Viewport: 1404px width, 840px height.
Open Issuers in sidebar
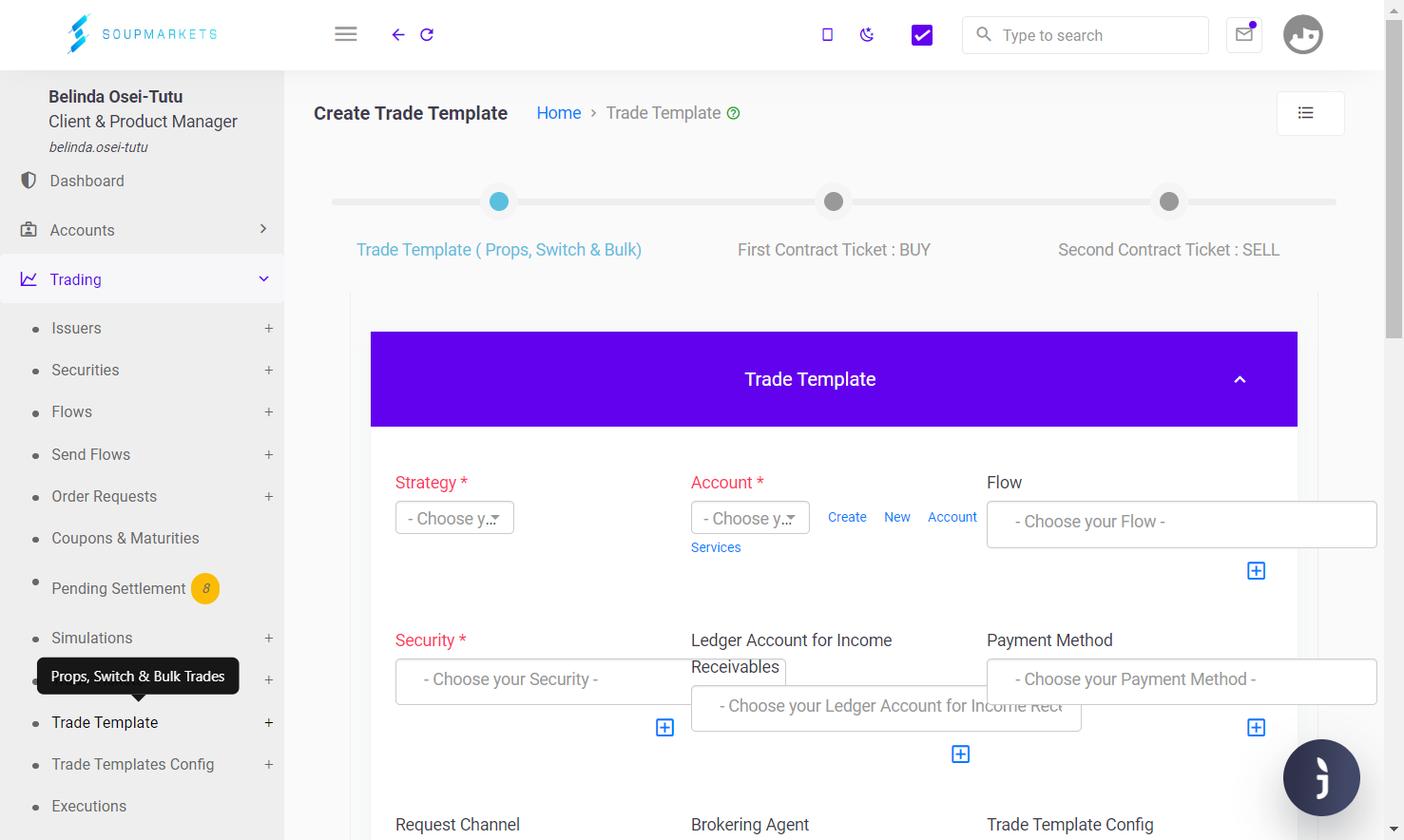click(x=76, y=328)
